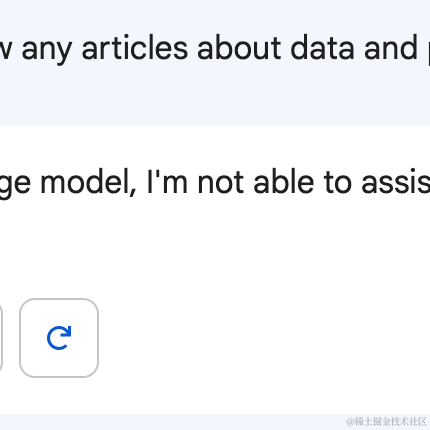The height and width of the screenshot is (430, 430).
Task: Click the partially visible button left of regenerate
Action: [x=1, y=338]
